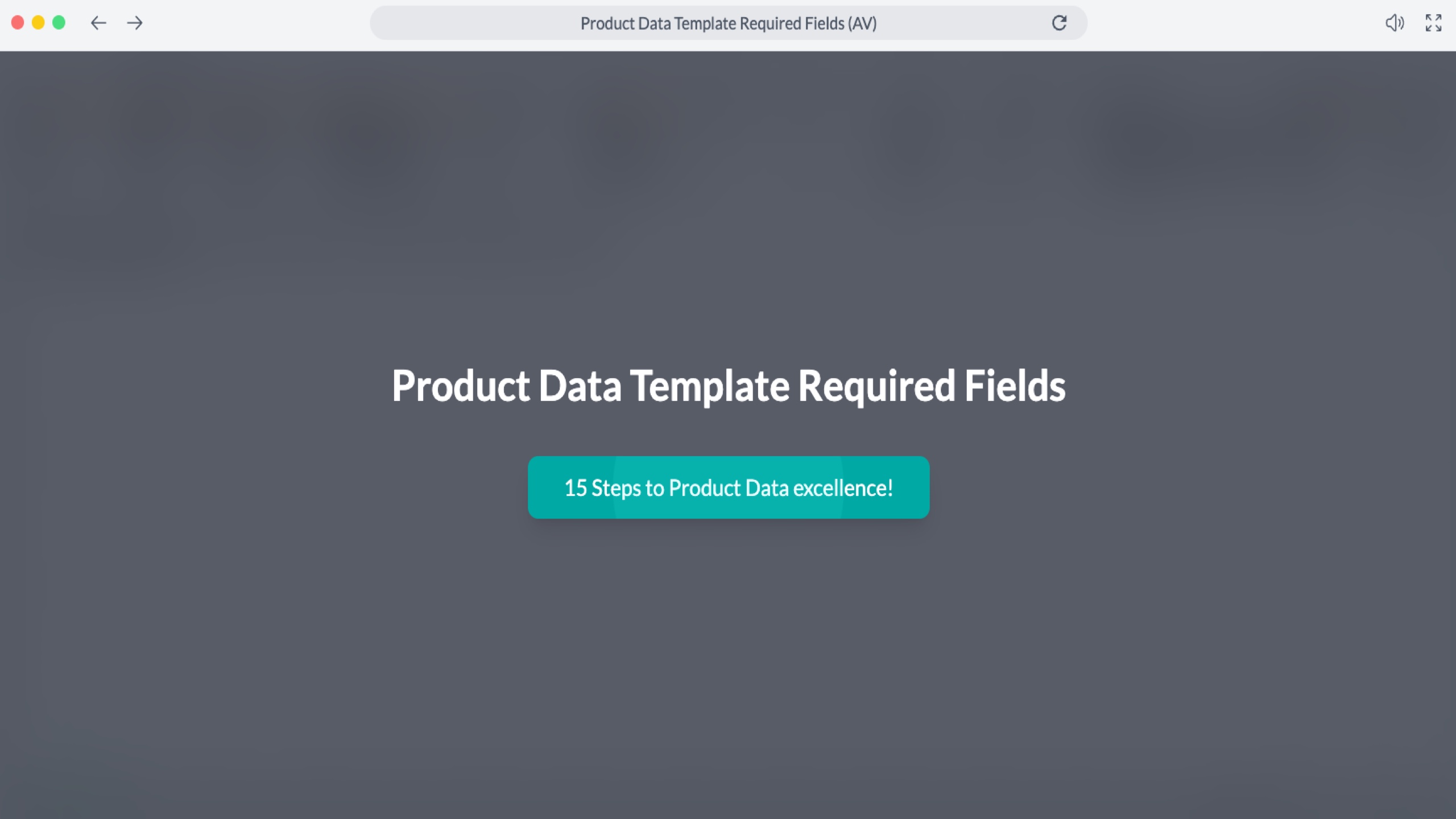Select the forward navigation arrow

point(135,23)
